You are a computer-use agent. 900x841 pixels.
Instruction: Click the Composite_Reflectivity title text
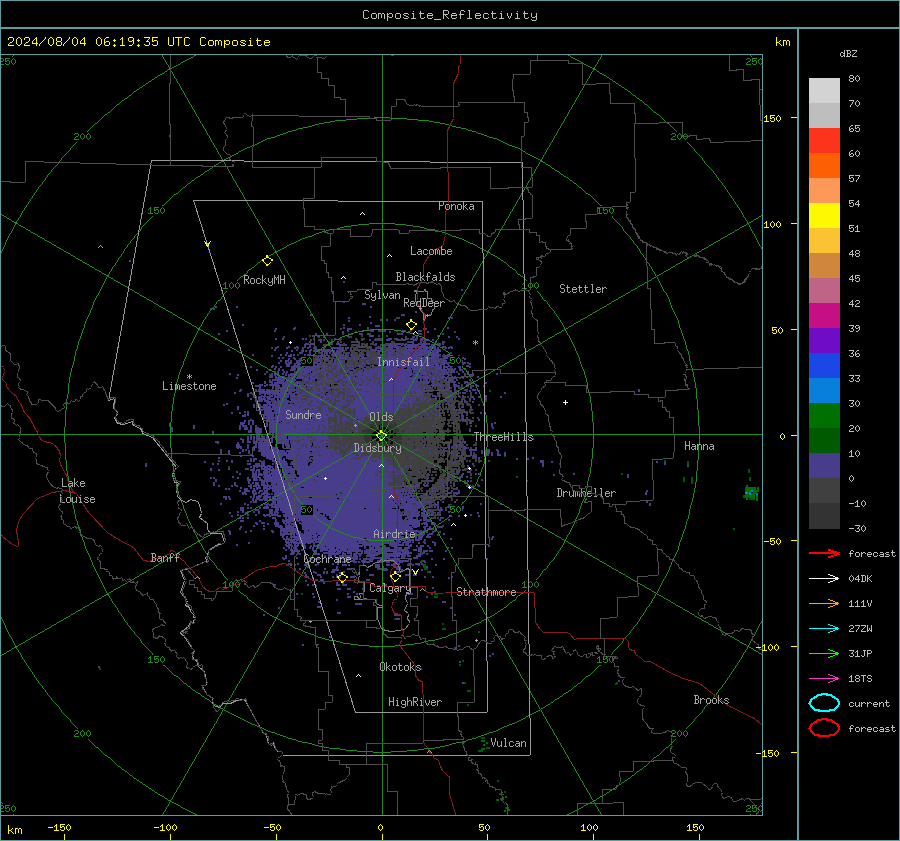(450, 15)
